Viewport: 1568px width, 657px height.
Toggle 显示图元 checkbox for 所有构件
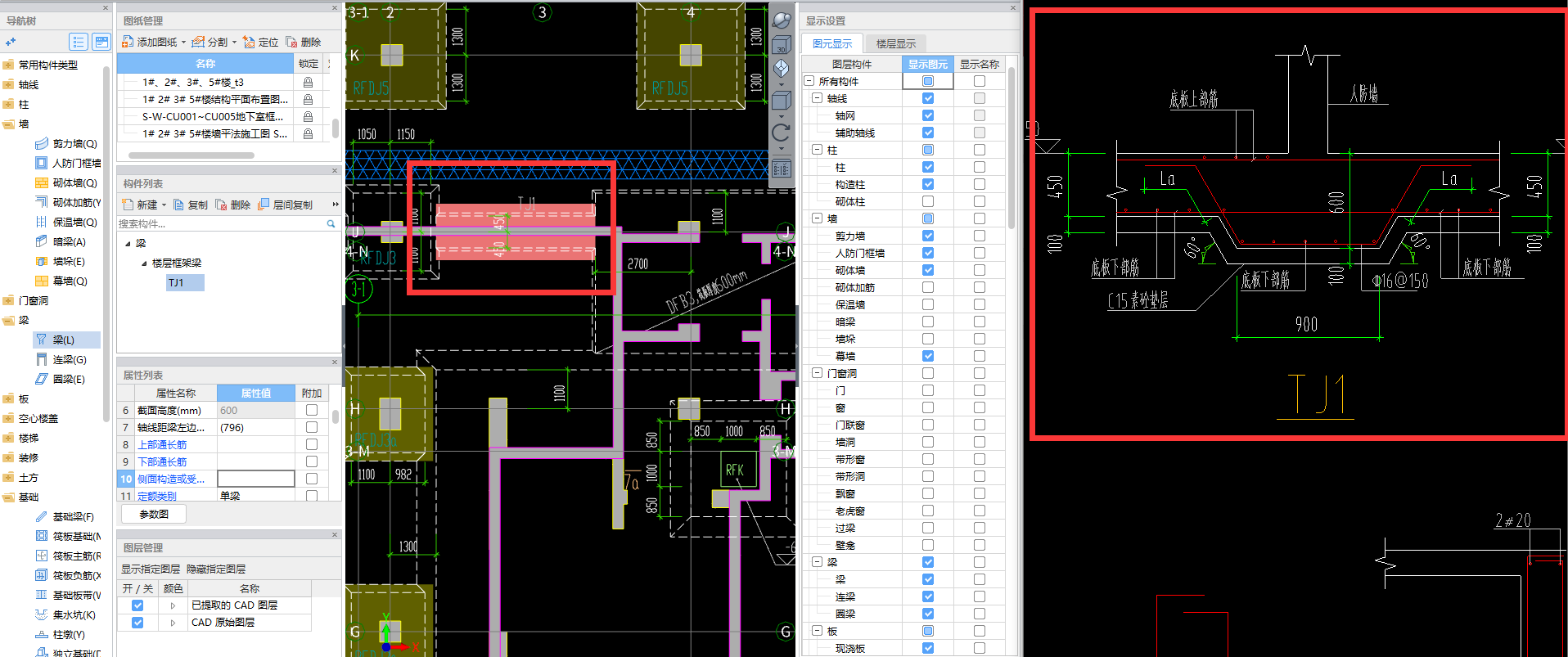928,81
